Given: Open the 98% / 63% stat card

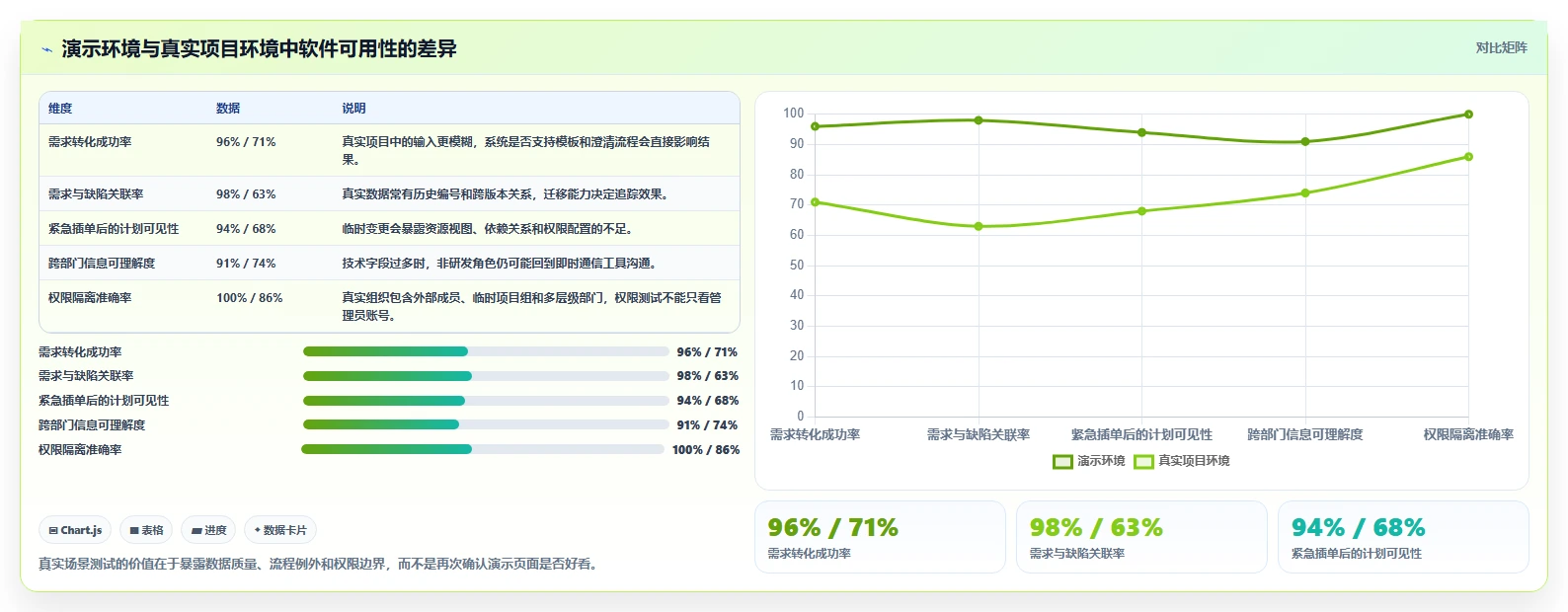Looking at the screenshot, I should 1141,537.
